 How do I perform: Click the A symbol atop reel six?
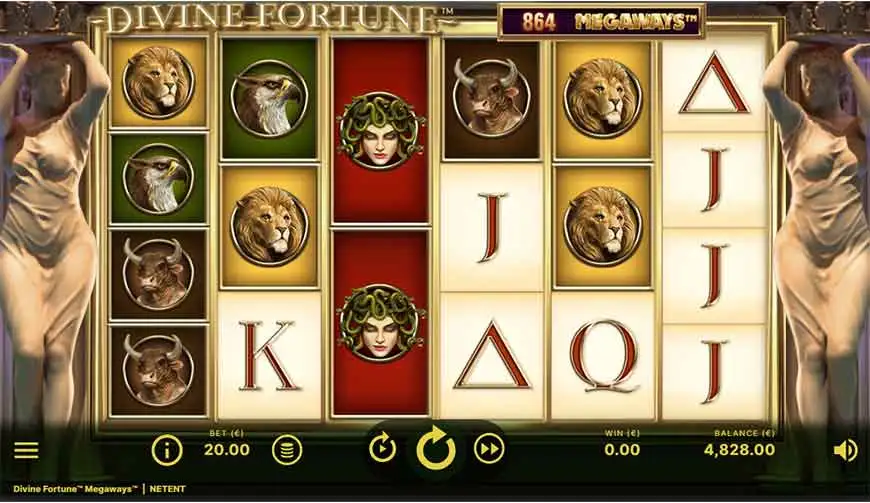pos(714,83)
